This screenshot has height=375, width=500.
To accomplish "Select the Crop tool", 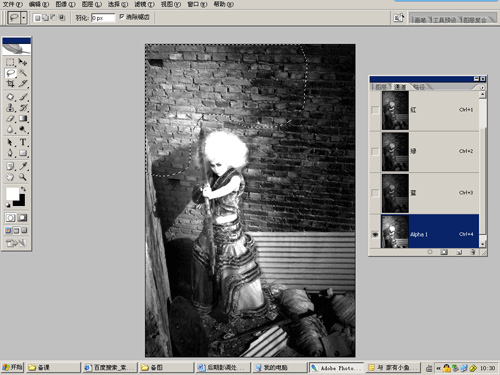I will point(10,83).
